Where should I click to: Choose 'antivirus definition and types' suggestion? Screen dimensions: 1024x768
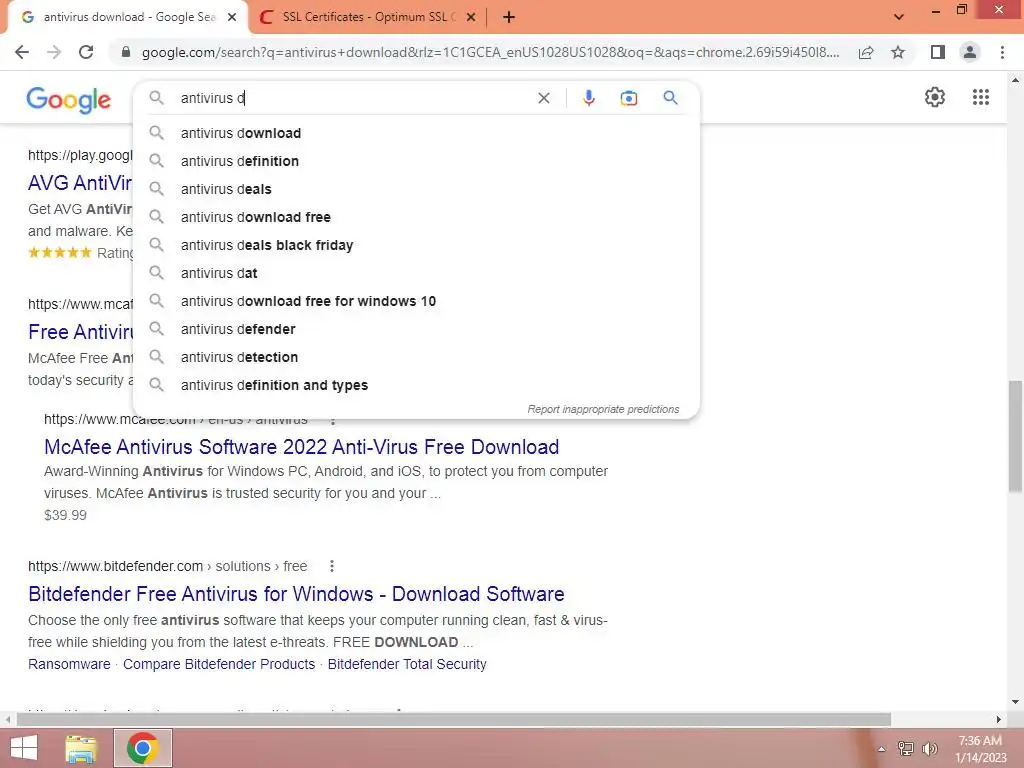(416, 386)
